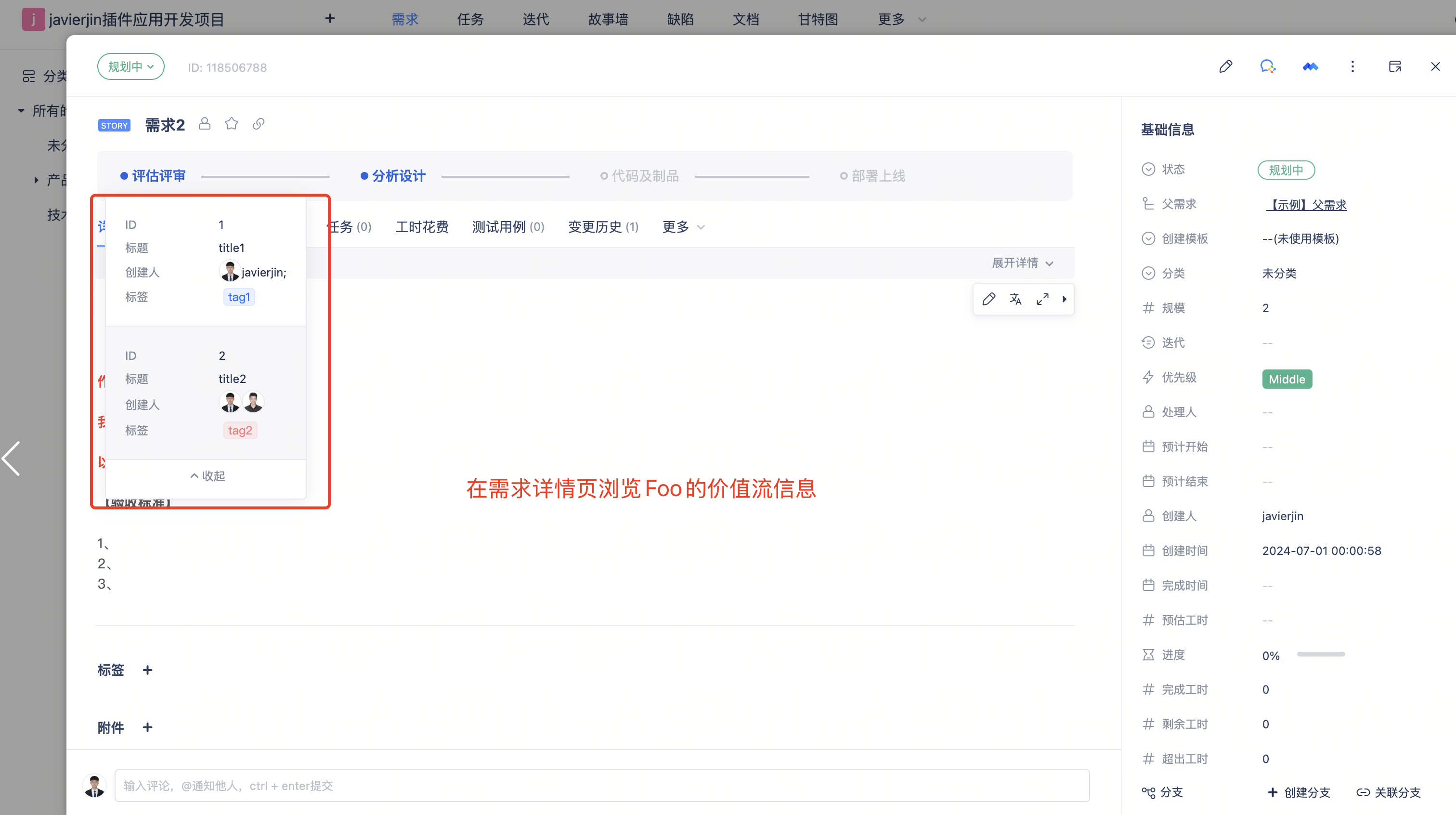Screen dimensions: 1456x815
Task: Click the follower person icon beside title
Action: pyautogui.click(x=205, y=124)
